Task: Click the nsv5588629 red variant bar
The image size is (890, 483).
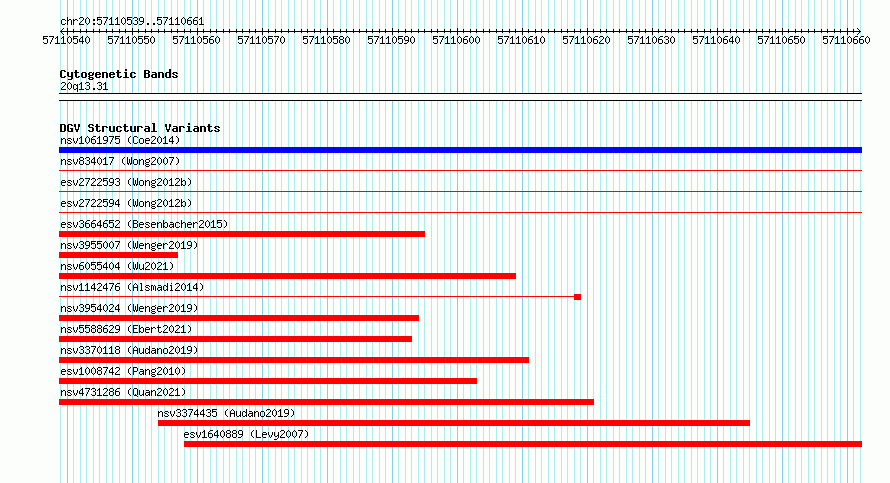Action: [x=236, y=339]
